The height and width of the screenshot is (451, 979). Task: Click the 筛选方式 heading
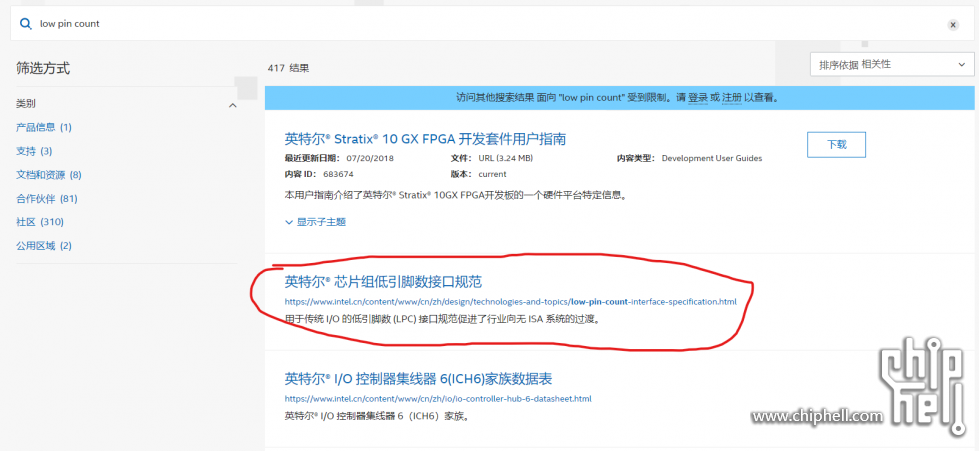43,69
